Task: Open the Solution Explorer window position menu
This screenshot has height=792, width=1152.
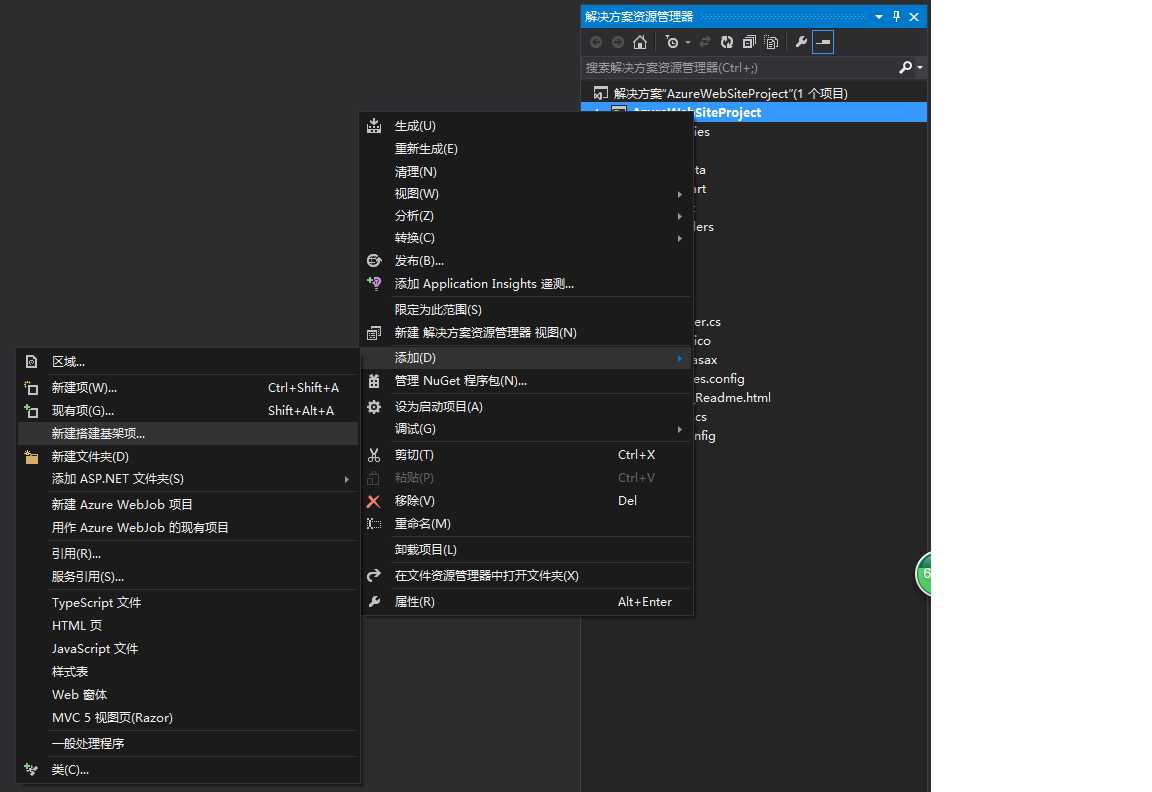Action: click(x=879, y=16)
